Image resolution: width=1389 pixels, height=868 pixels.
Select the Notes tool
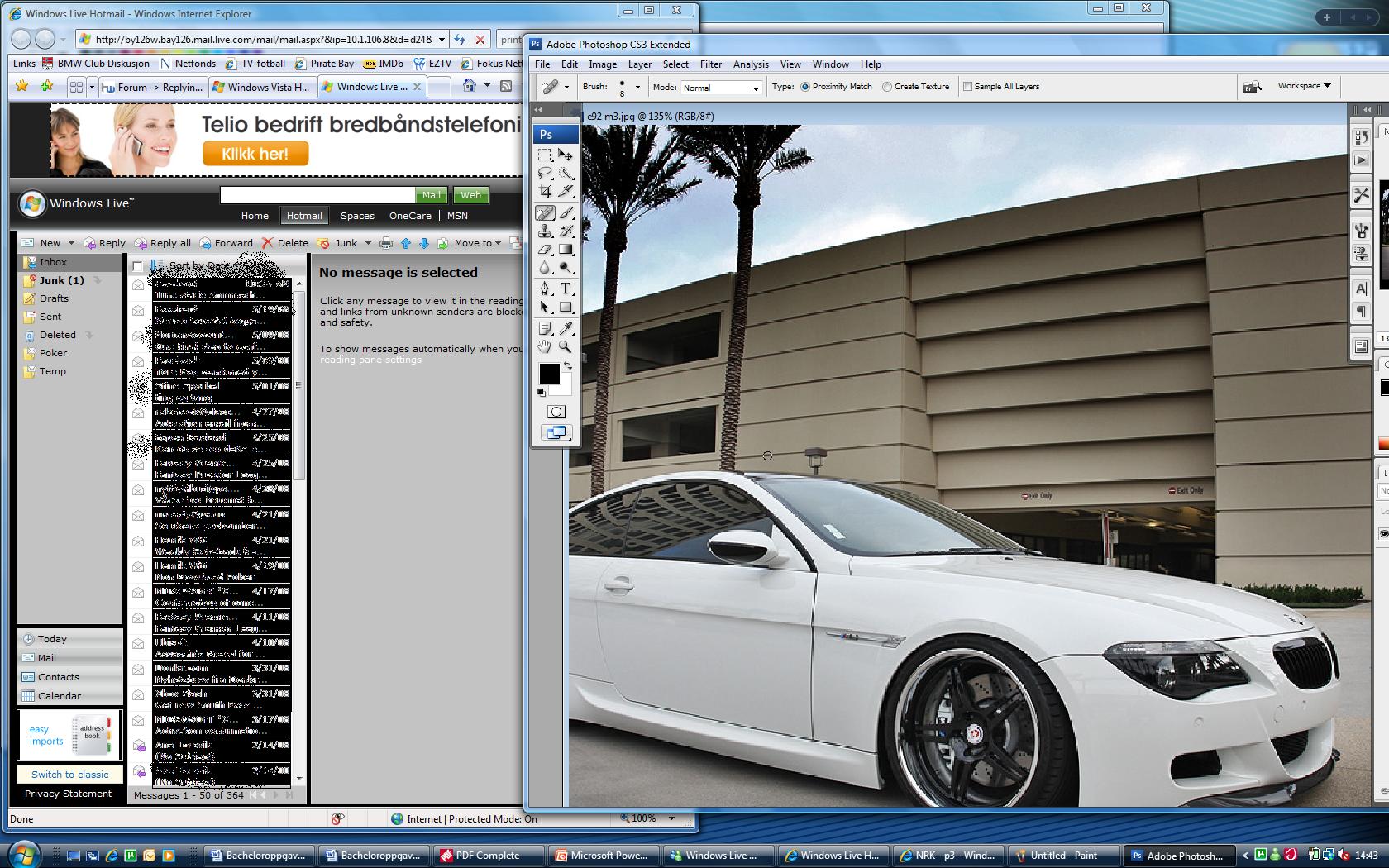point(545,328)
